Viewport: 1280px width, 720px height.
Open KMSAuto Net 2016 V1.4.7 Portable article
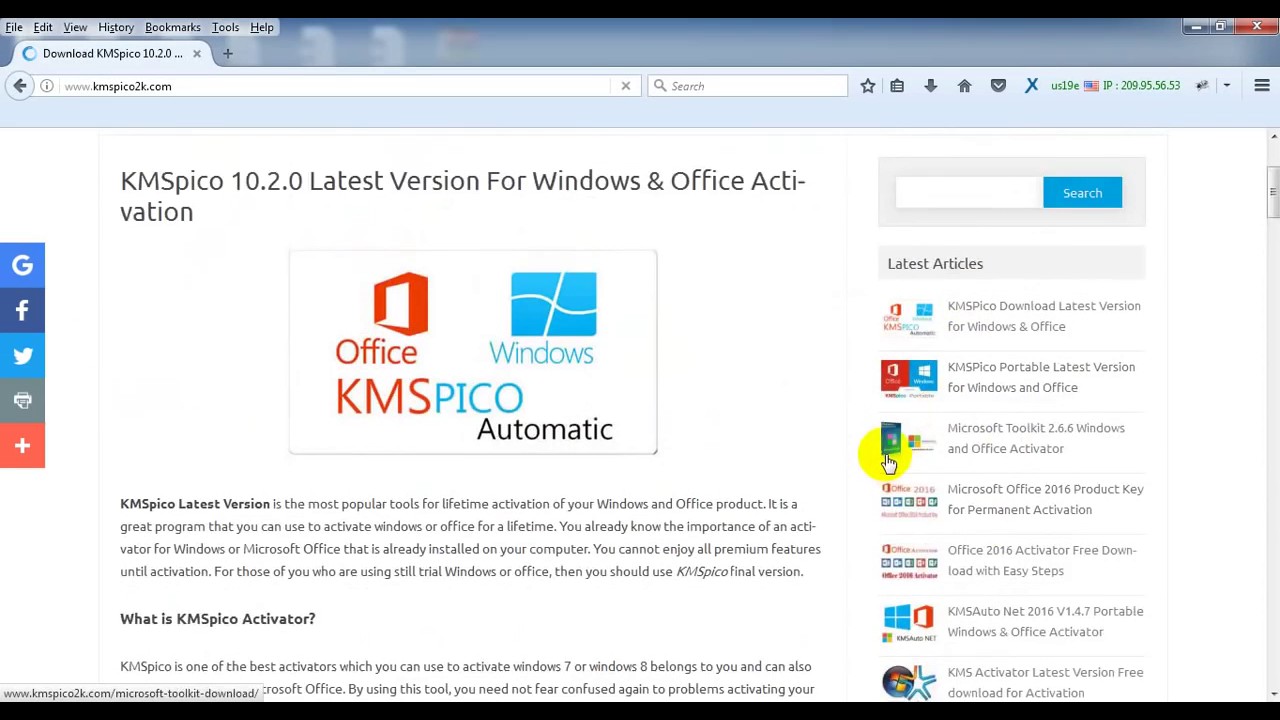1045,621
